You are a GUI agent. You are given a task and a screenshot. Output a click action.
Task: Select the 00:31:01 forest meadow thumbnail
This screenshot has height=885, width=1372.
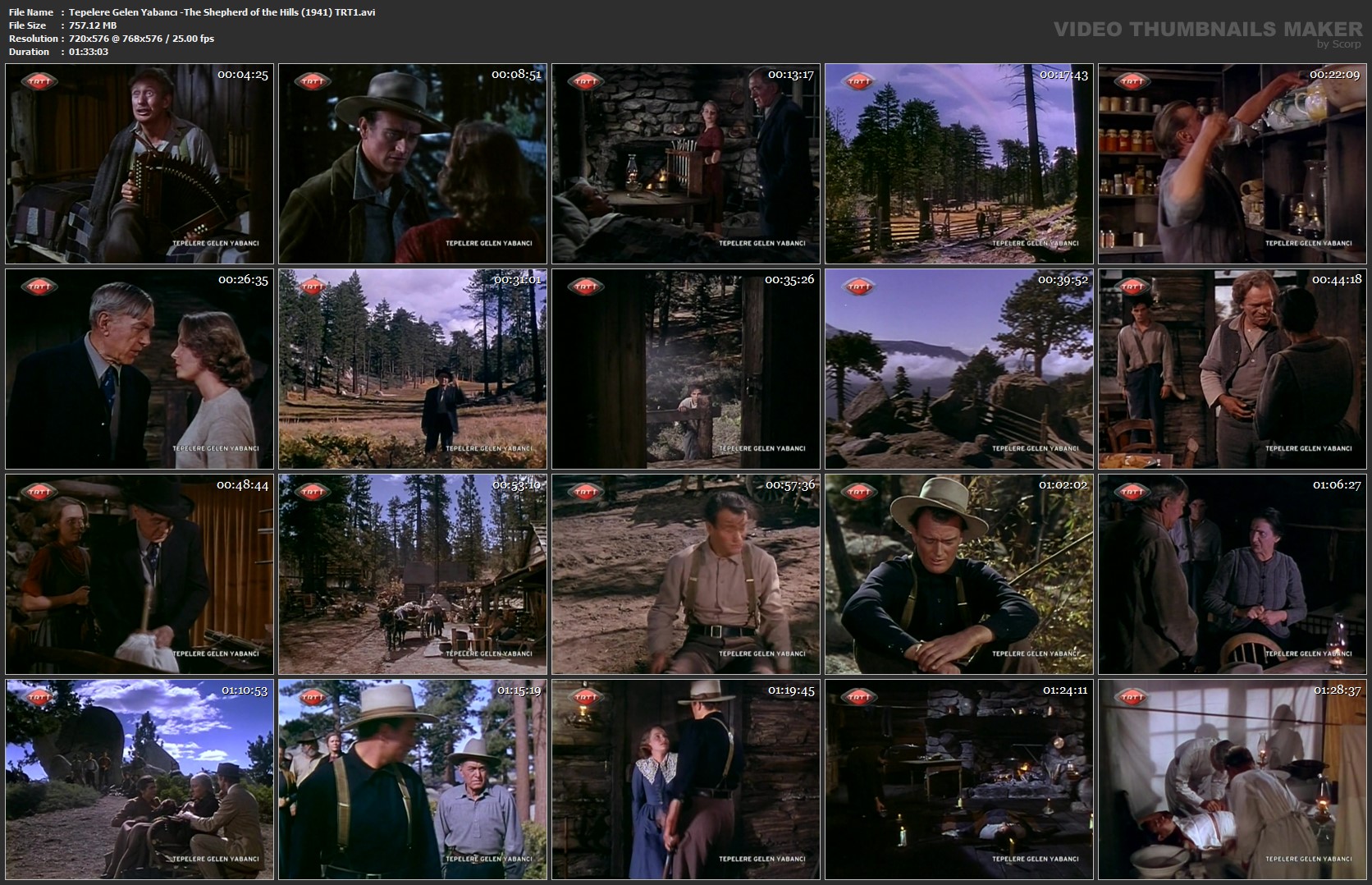pos(412,369)
